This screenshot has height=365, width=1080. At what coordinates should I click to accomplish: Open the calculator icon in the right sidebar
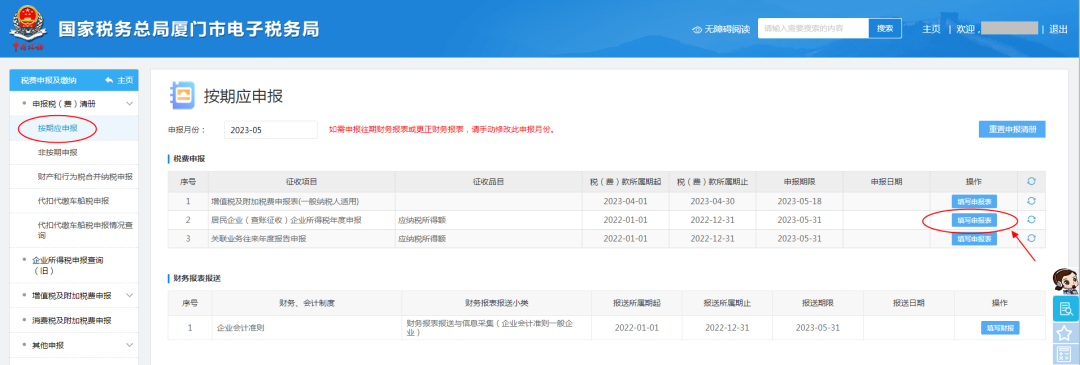pos(1066,356)
